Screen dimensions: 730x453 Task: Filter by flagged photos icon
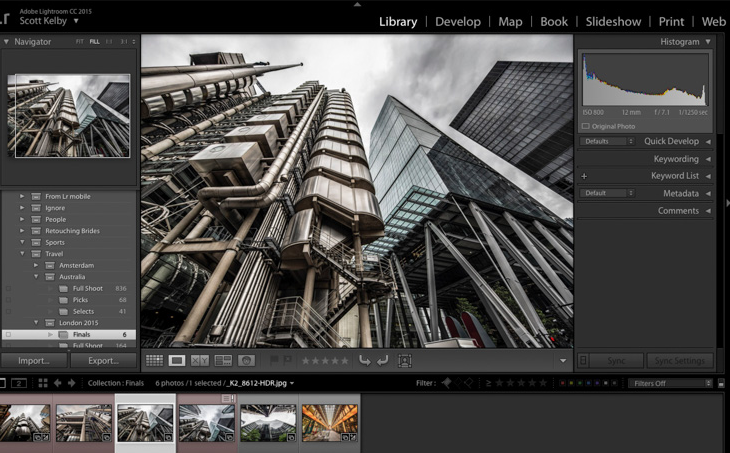click(446, 383)
